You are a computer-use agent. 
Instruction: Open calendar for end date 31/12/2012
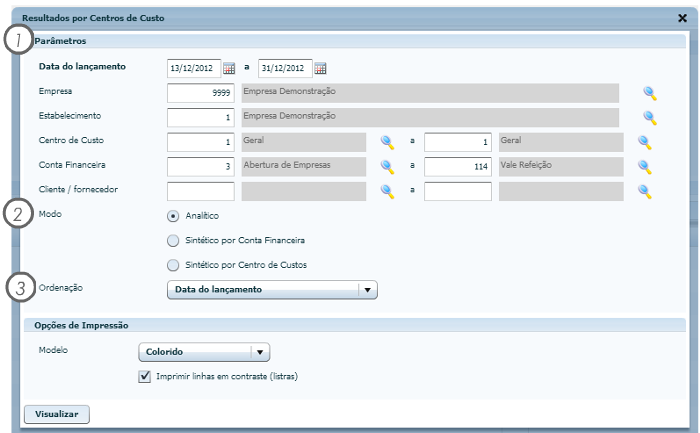coord(321,68)
